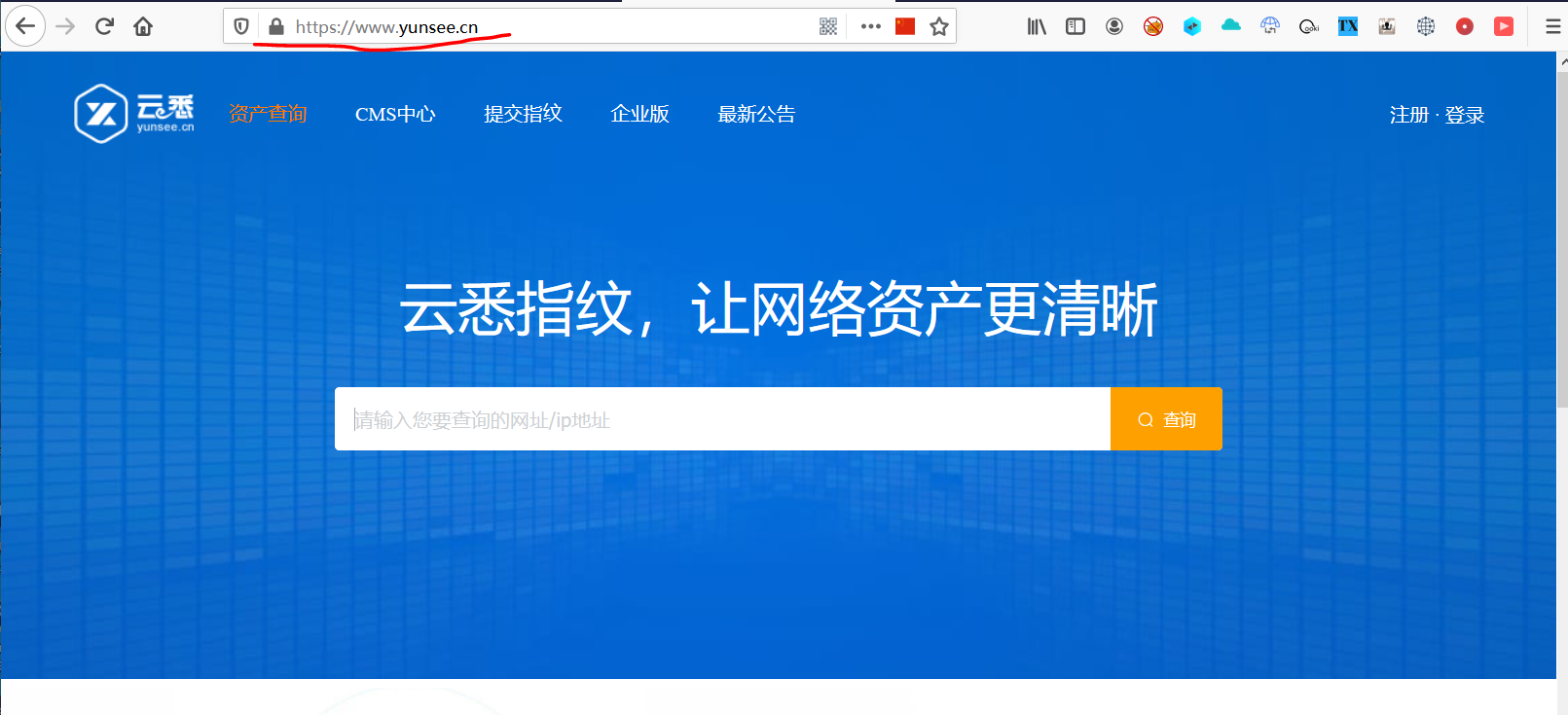Screen dimensions: 1568x715
Task: Open 最新公告 announcements
Action: tap(756, 114)
